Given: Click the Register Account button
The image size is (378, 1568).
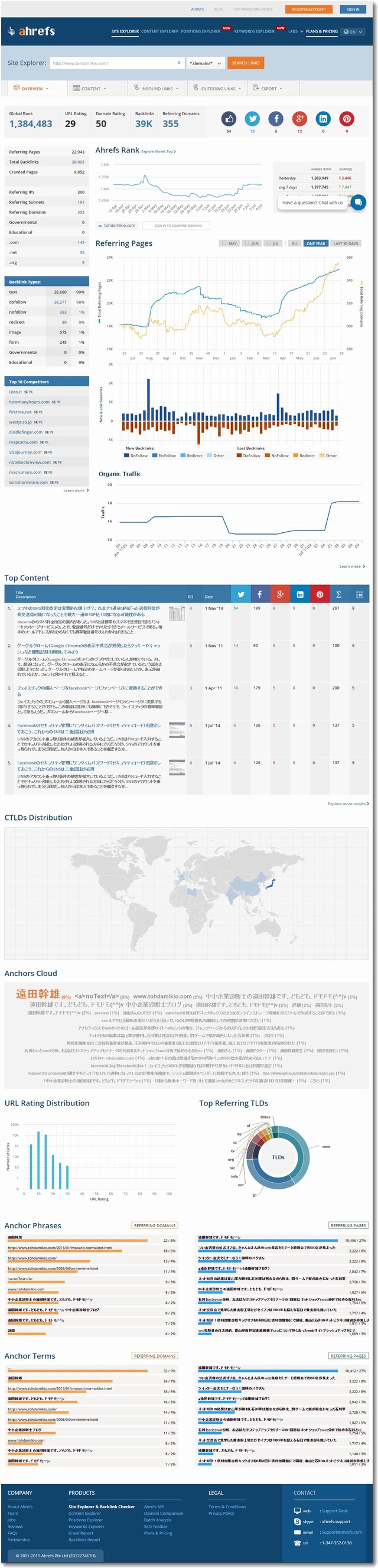Looking at the screenshot, I should [309, 9].
